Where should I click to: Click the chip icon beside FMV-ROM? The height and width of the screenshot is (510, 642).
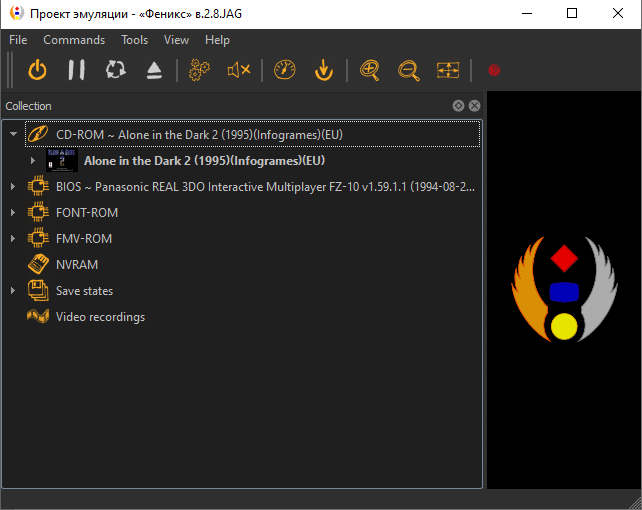[38, 239]
